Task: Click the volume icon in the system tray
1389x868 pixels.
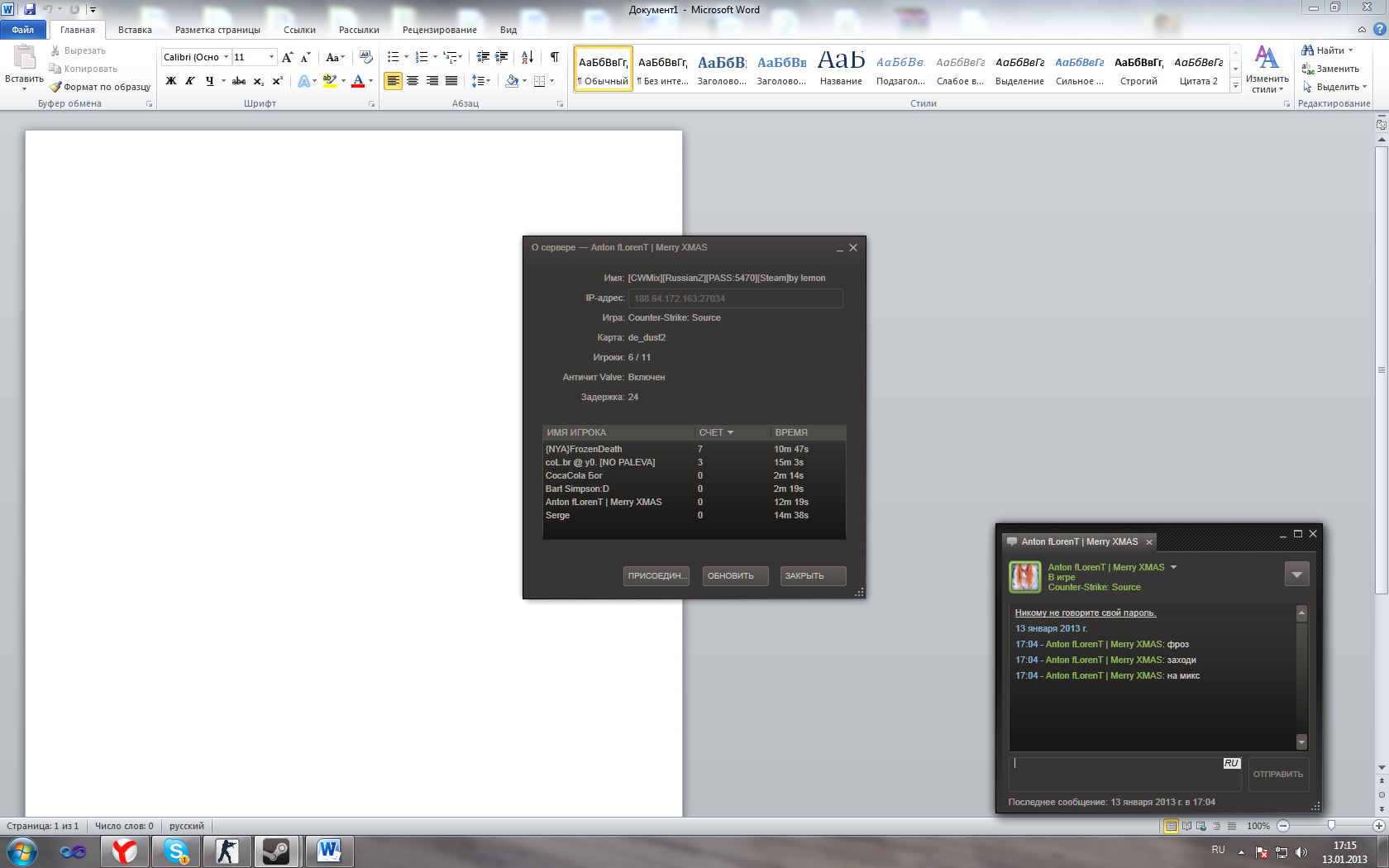Action: (x=1301, y=852)
